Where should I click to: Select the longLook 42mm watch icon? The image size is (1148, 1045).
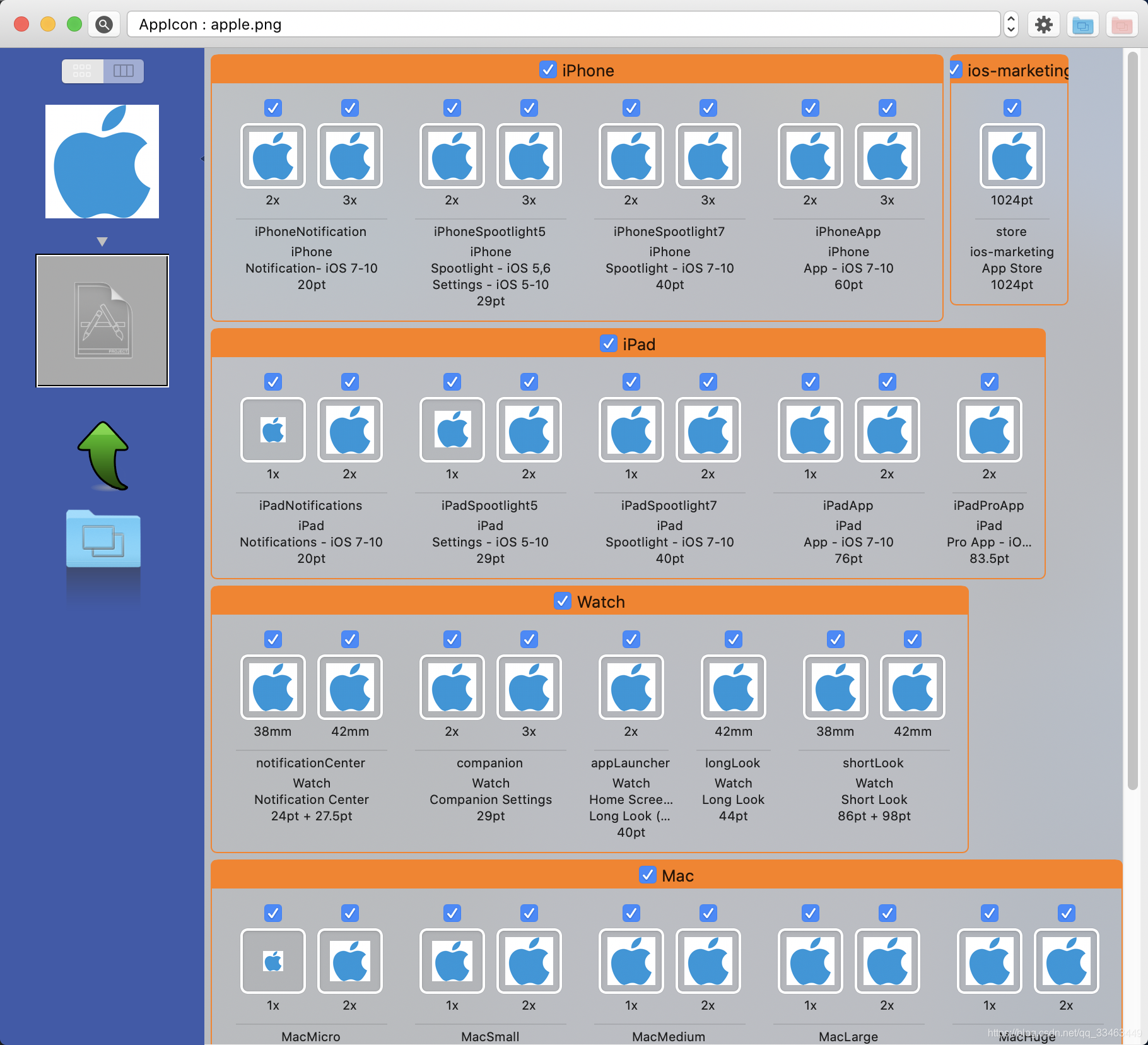733,687
